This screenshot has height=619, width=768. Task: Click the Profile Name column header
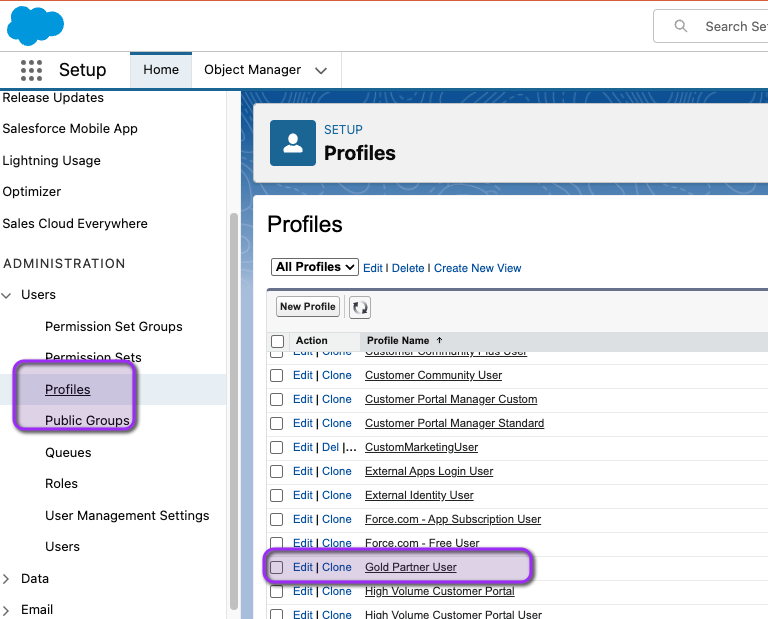pyautogui.click(x=398, y=340)
